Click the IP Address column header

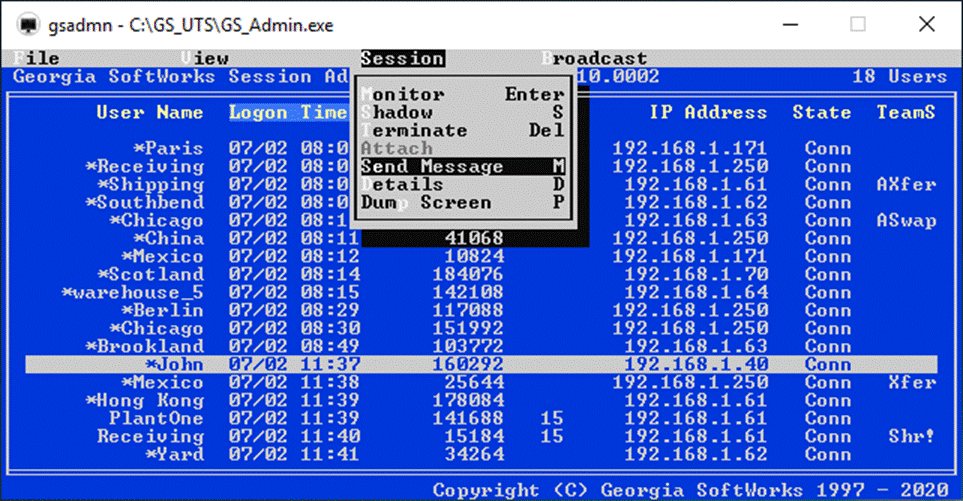click(708, 113)
